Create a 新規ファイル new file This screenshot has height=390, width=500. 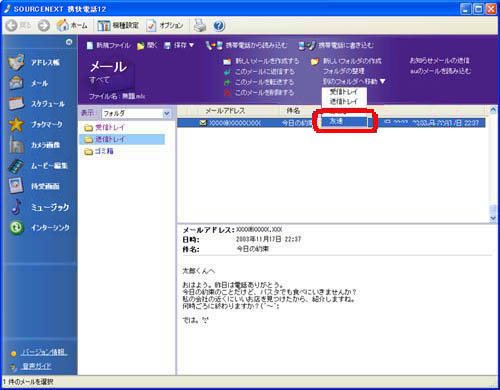tap(108, 45)
